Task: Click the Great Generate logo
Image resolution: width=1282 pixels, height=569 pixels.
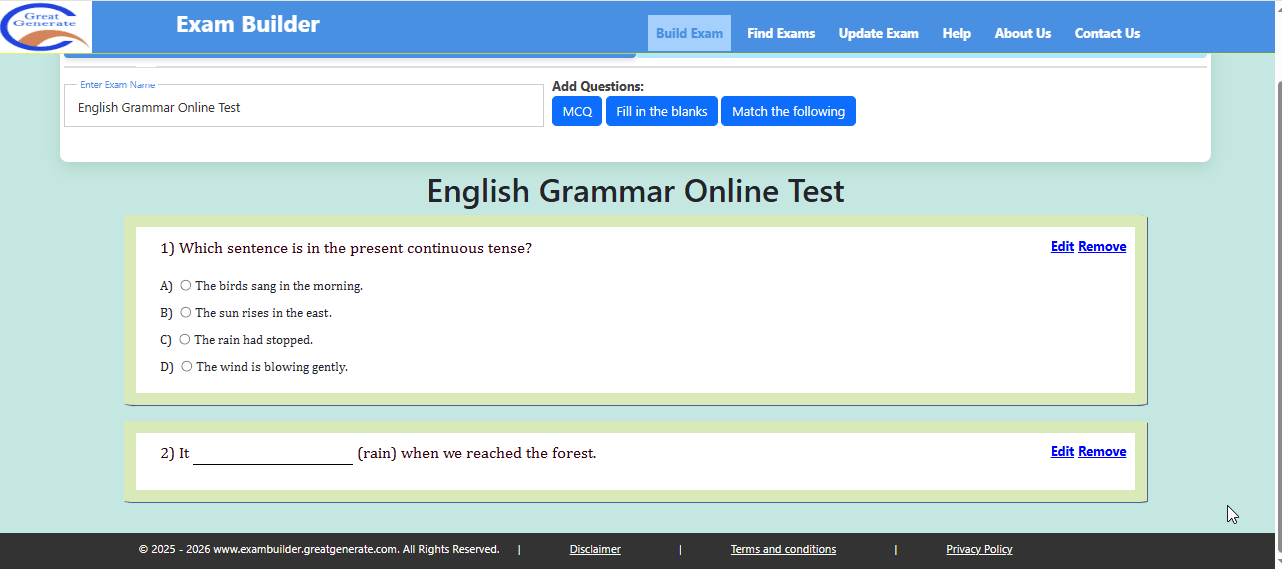Action: click(45, 26)
